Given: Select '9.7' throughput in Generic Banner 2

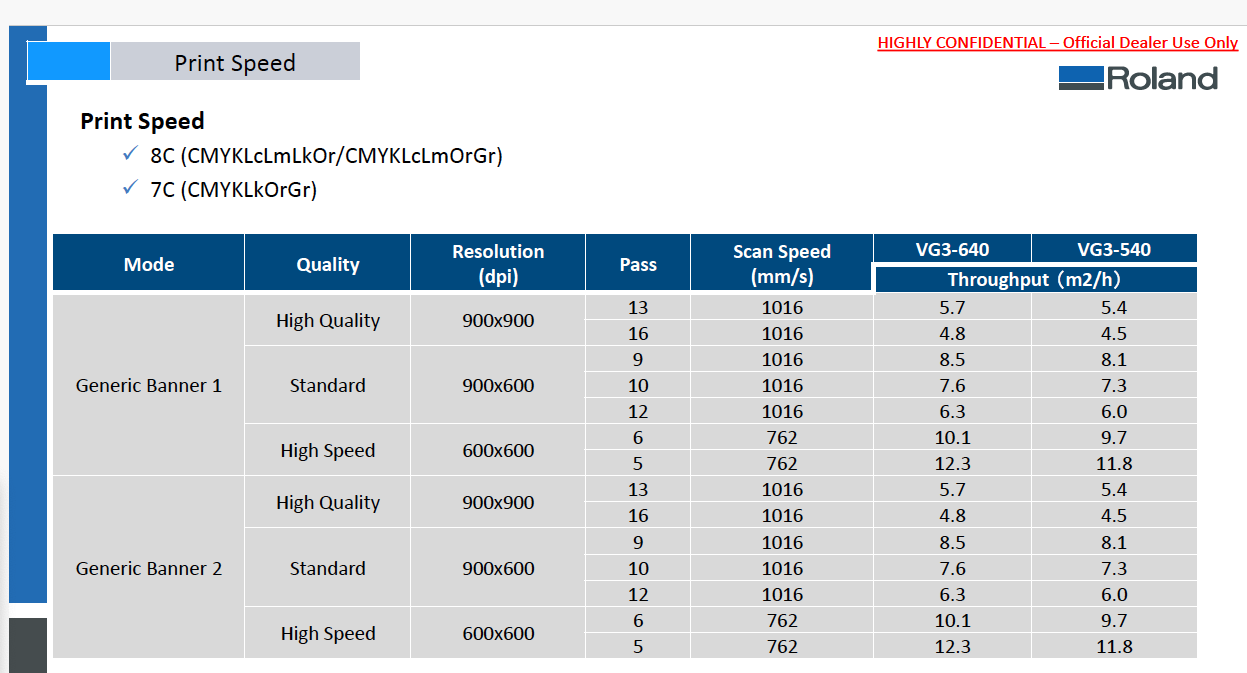Looking at the screenshot, I should (x=1114, y=620).
